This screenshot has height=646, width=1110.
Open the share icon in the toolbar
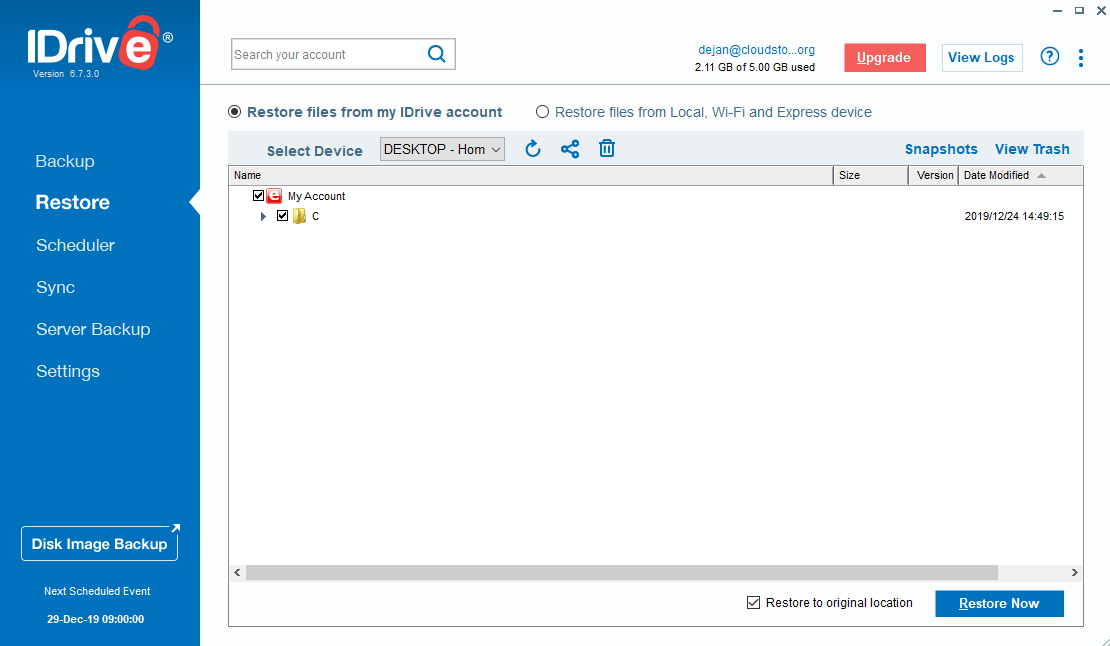(x=570, y=148)
